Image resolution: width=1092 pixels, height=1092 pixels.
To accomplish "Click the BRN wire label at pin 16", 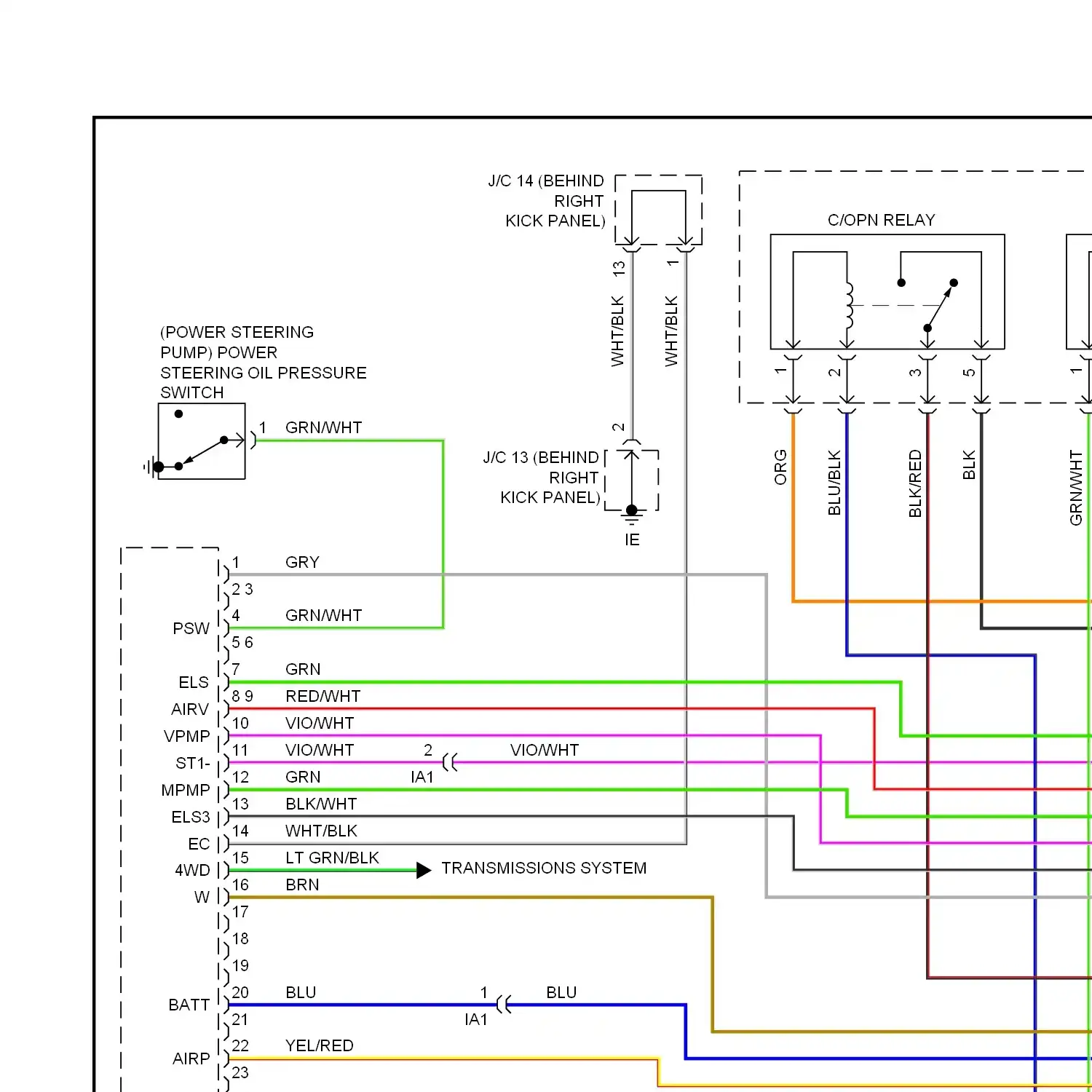I will 302,885.
